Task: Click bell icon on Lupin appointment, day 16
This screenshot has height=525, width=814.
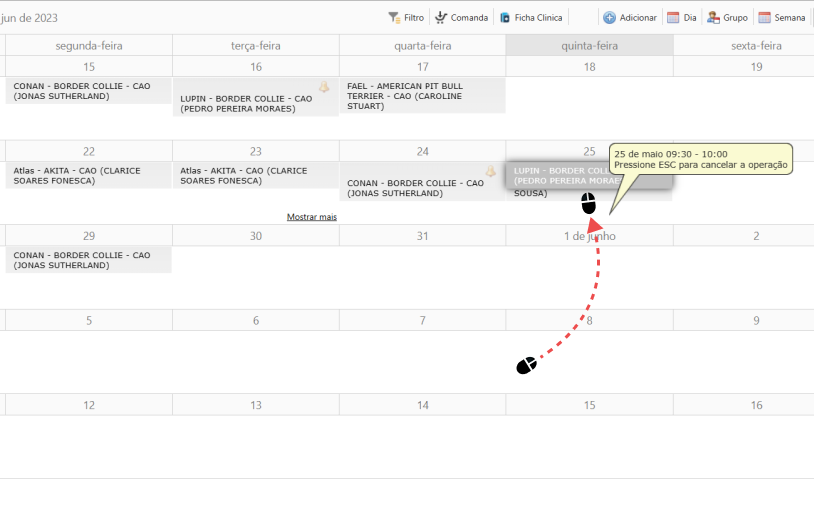Action: [324, 87]
